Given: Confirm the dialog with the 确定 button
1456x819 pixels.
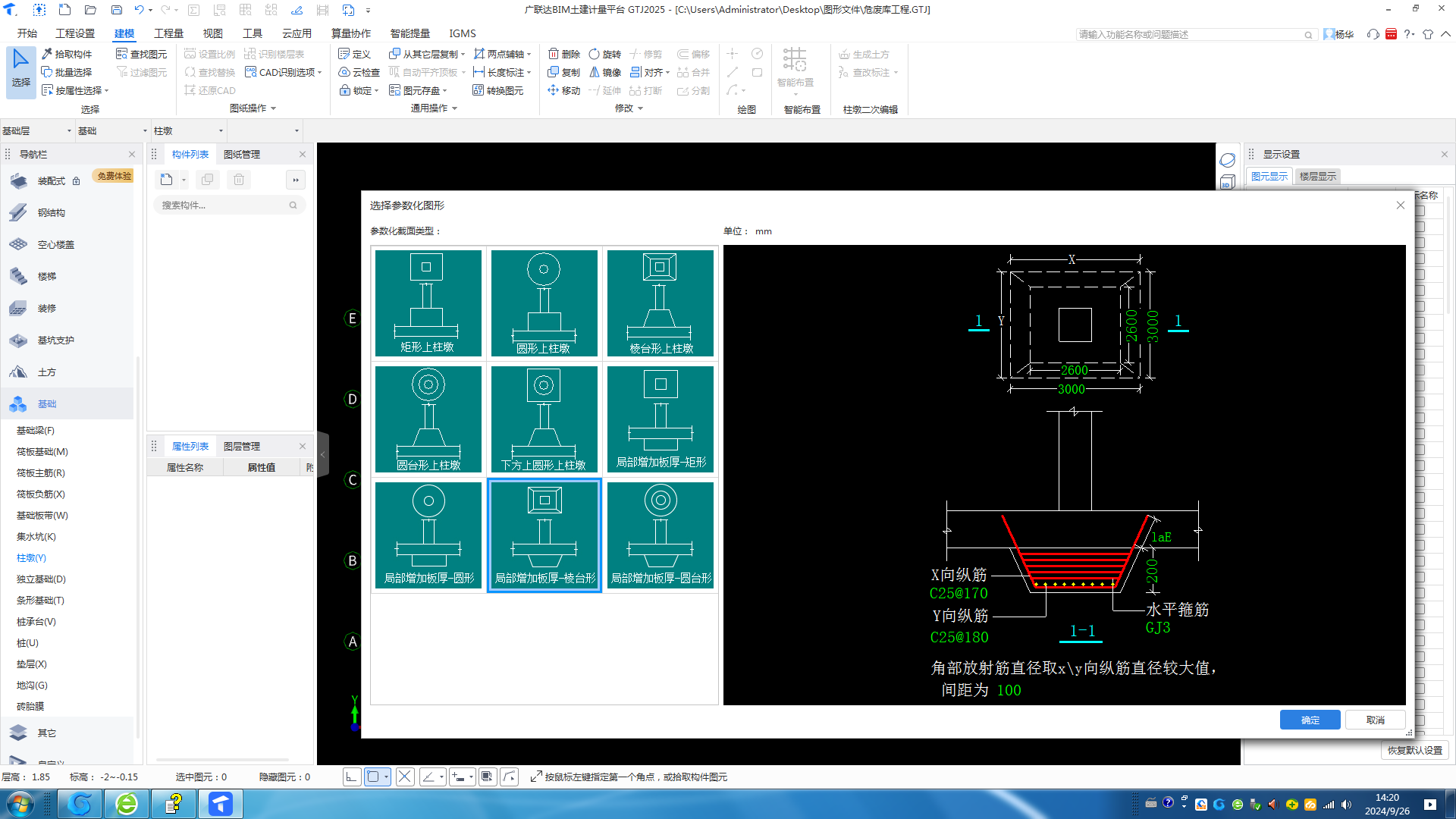Looking at the screenshot, I should tap(1310, 720).
